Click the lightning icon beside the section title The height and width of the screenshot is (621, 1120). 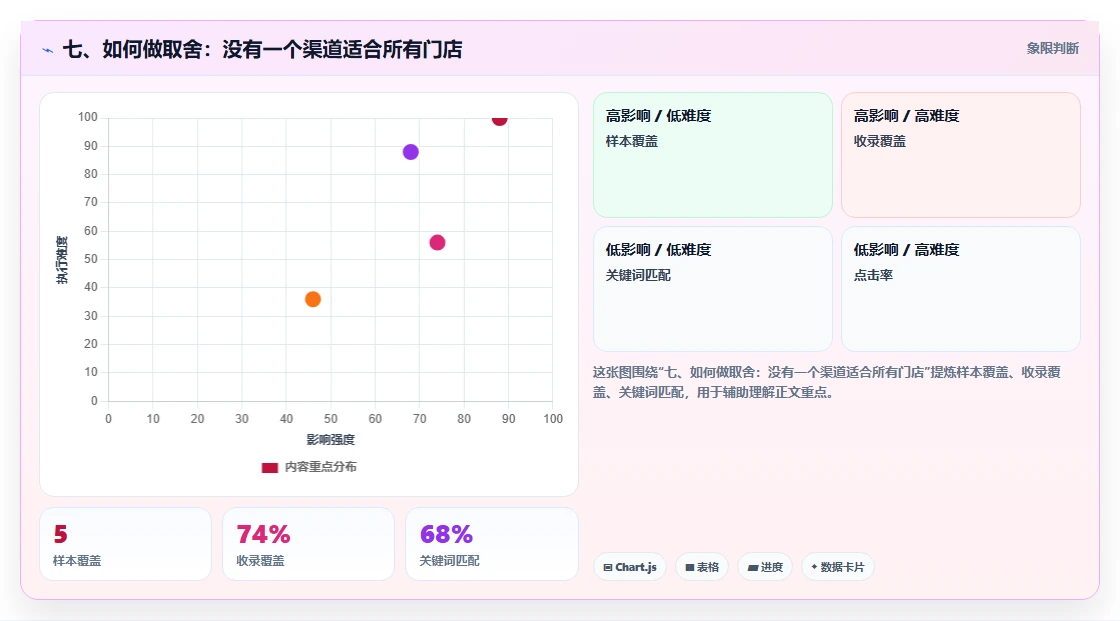coord(47,50)
